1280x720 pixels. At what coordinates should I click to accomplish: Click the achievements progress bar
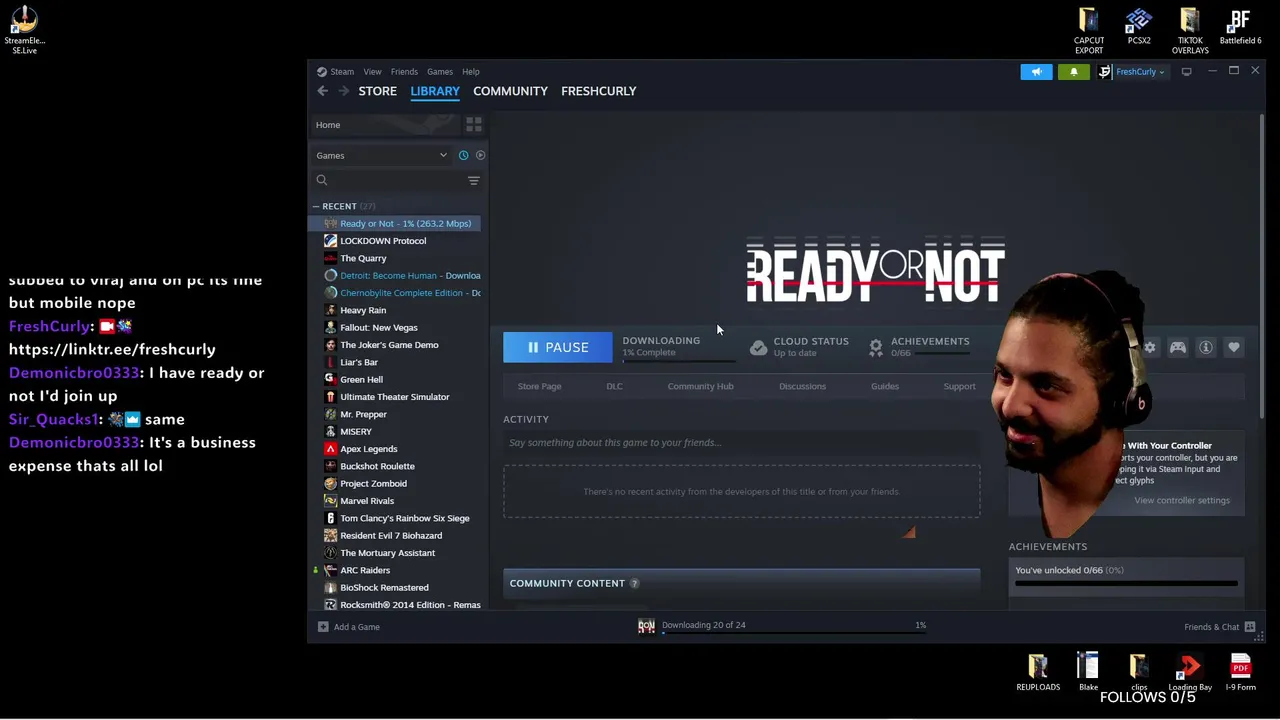point(1126,583)
